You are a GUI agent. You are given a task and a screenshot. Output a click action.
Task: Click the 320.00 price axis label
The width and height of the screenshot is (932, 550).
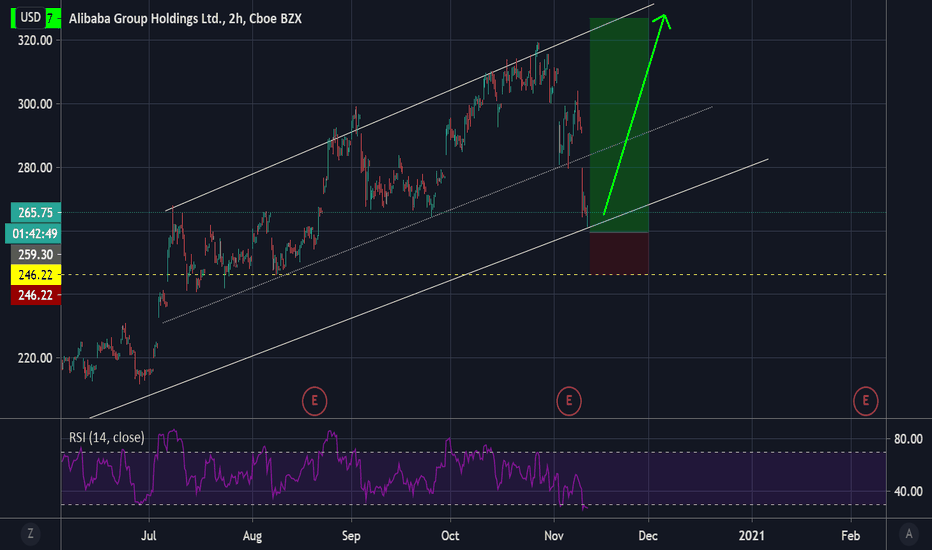[x=35, y=40]
